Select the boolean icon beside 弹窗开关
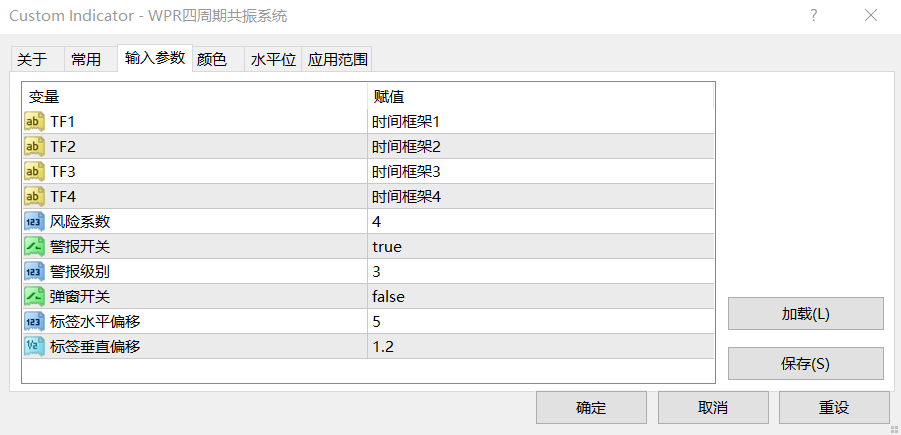 pos(34,297)
